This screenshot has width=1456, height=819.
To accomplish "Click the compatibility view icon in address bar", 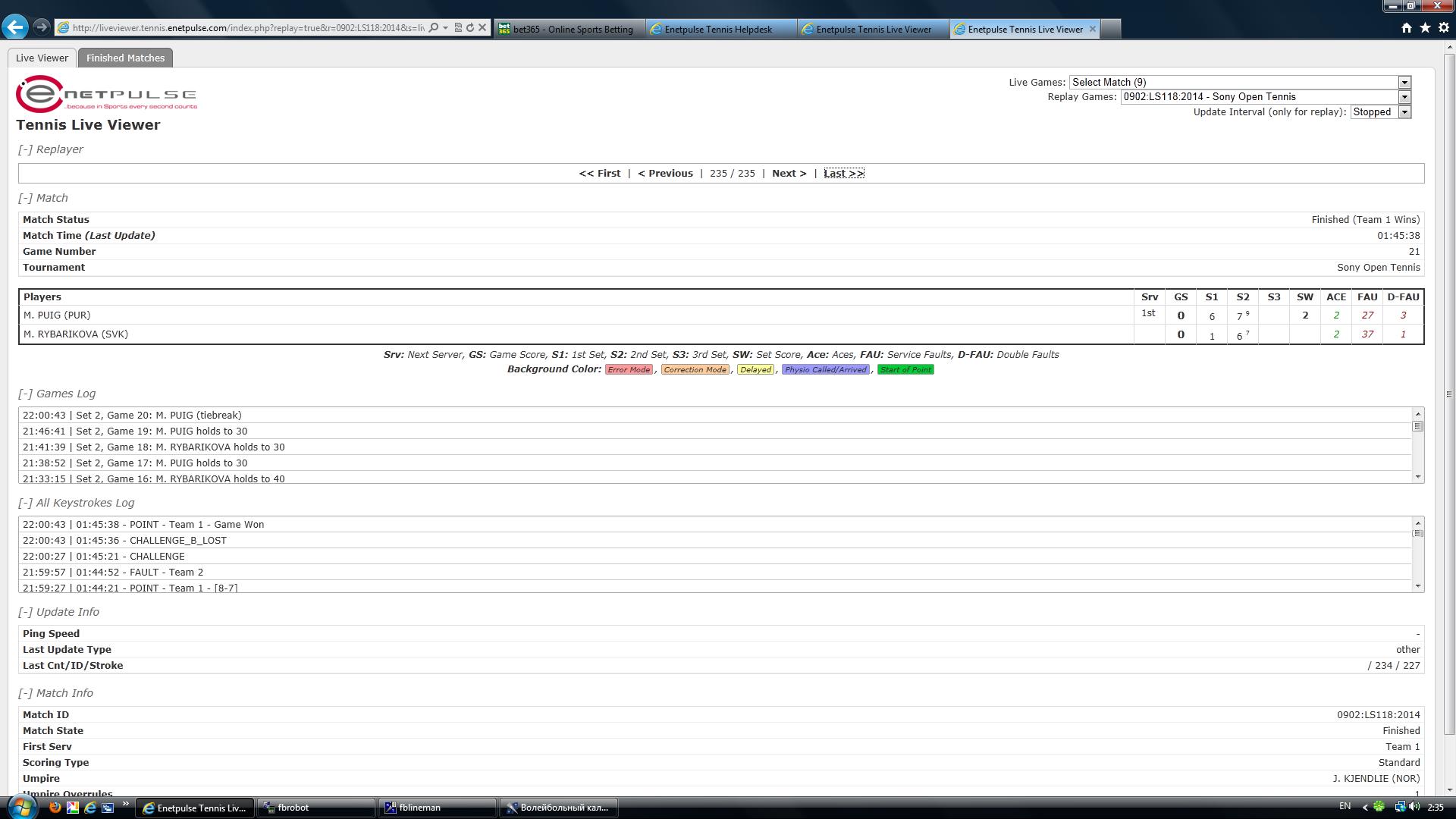I will [458, 28].
